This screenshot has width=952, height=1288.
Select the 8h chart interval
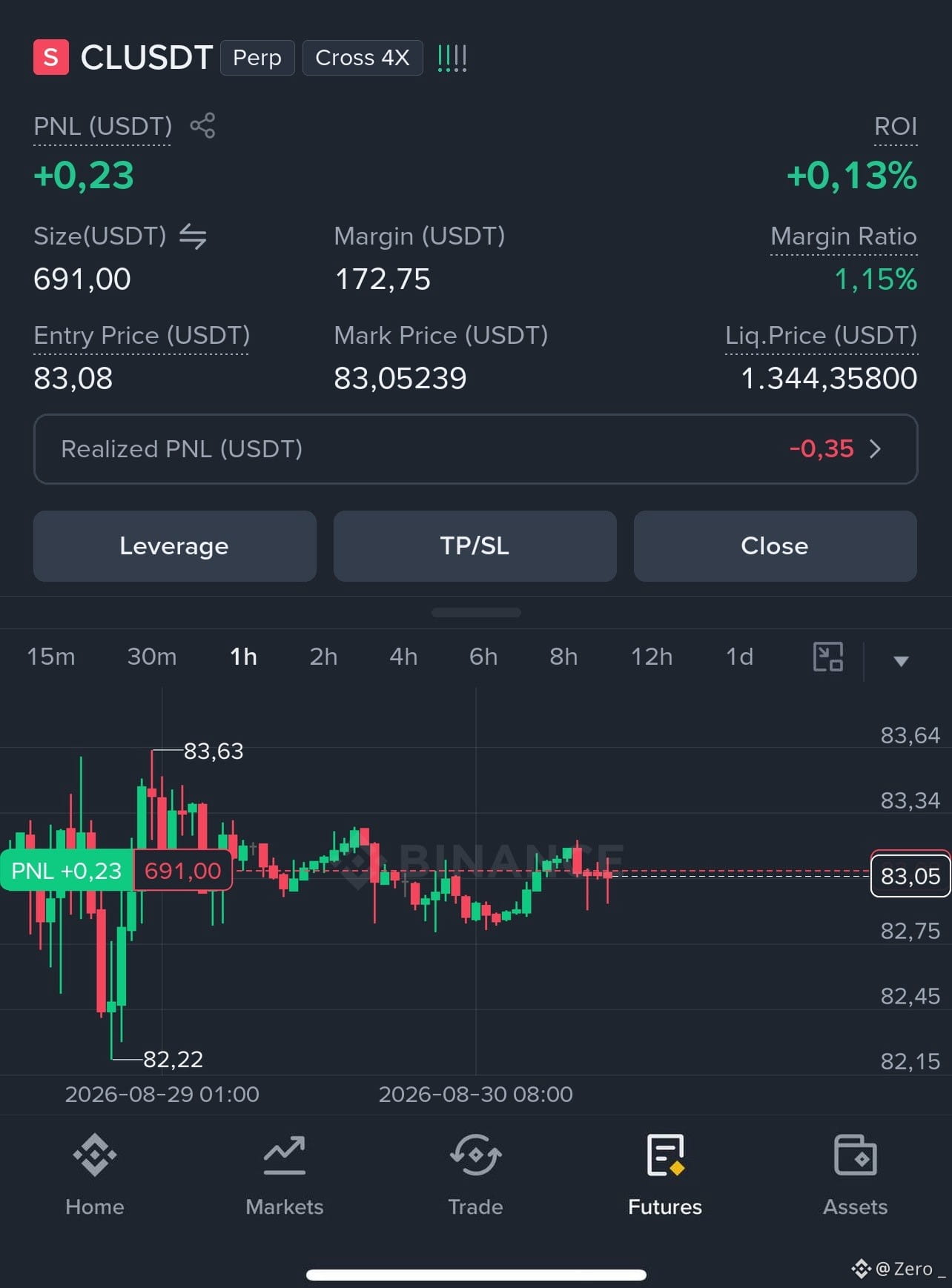click(x=563, y=657)
